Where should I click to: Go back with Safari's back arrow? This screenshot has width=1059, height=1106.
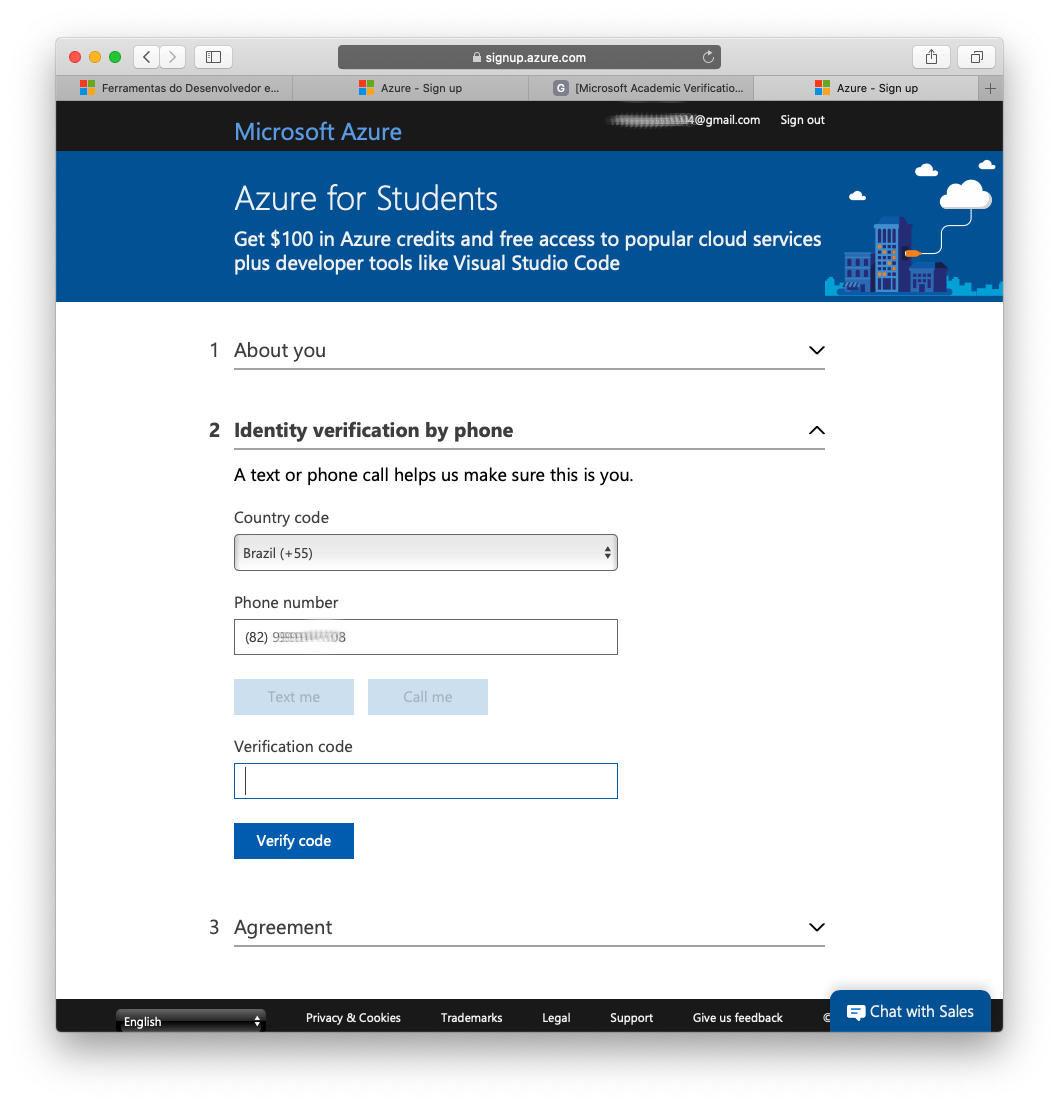pyautogui.click(x=147, y=57)
